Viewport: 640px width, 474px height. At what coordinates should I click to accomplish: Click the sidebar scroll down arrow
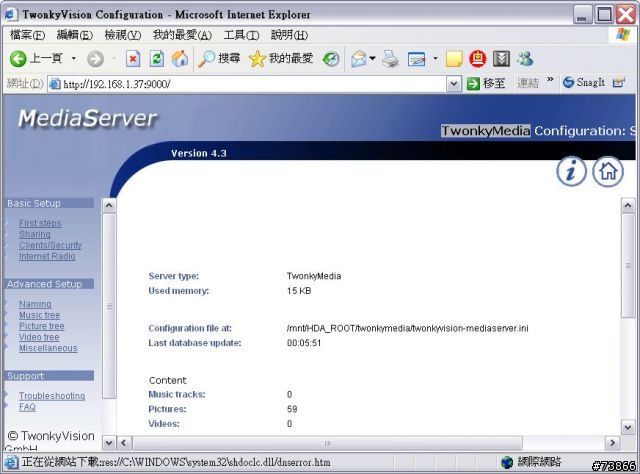[x=109, y=443]
